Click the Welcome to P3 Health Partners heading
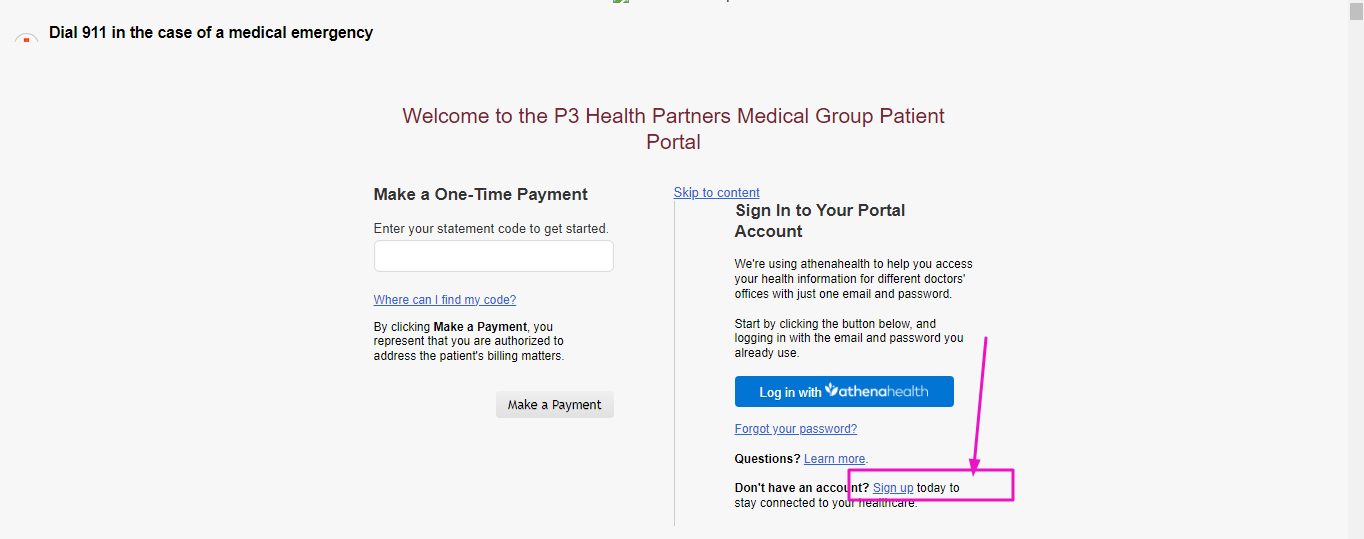Image resolution: width=1364 pixels, height=539 pixels. [673, 129]
